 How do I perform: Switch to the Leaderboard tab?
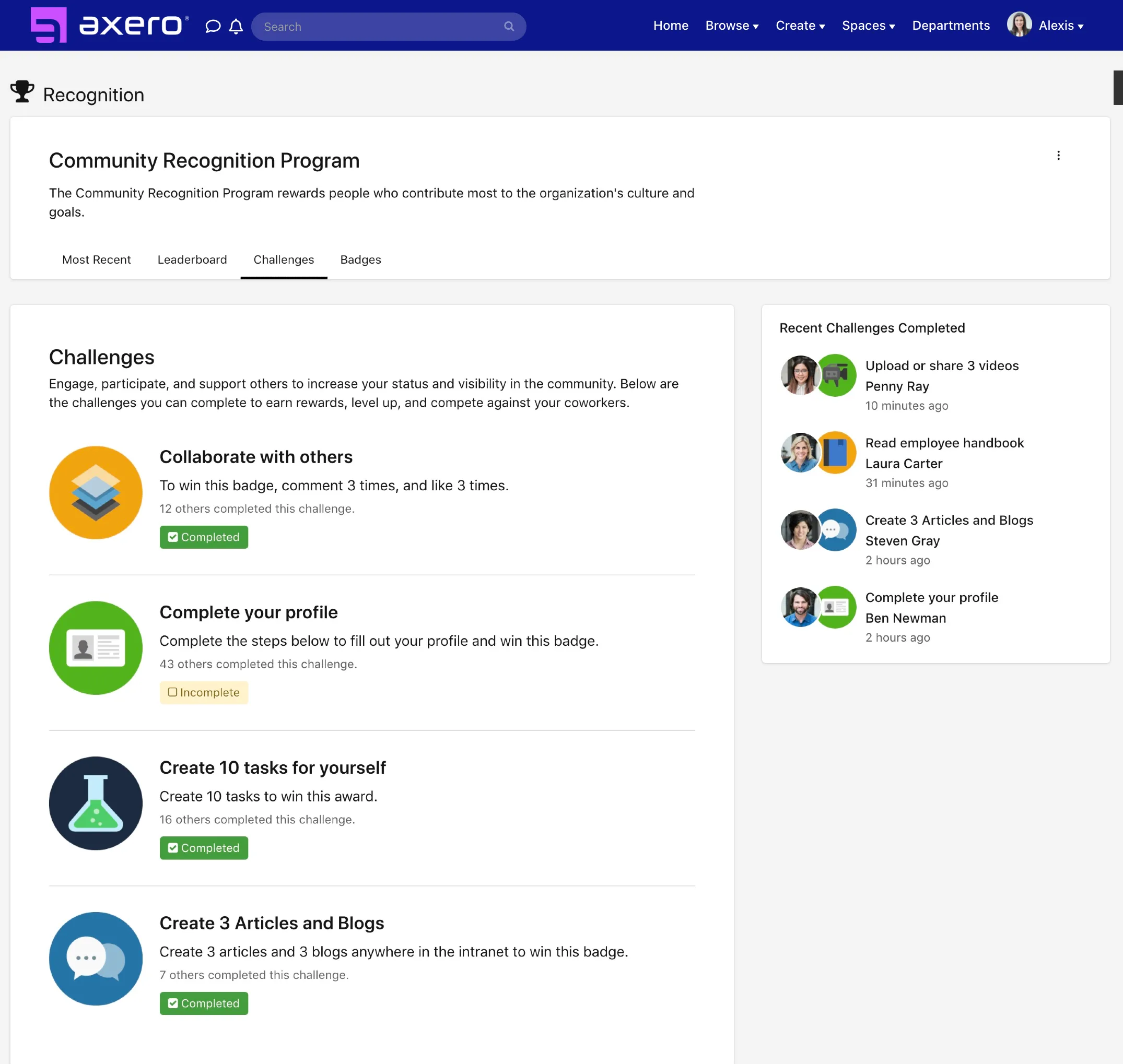[x=192, y=260]
